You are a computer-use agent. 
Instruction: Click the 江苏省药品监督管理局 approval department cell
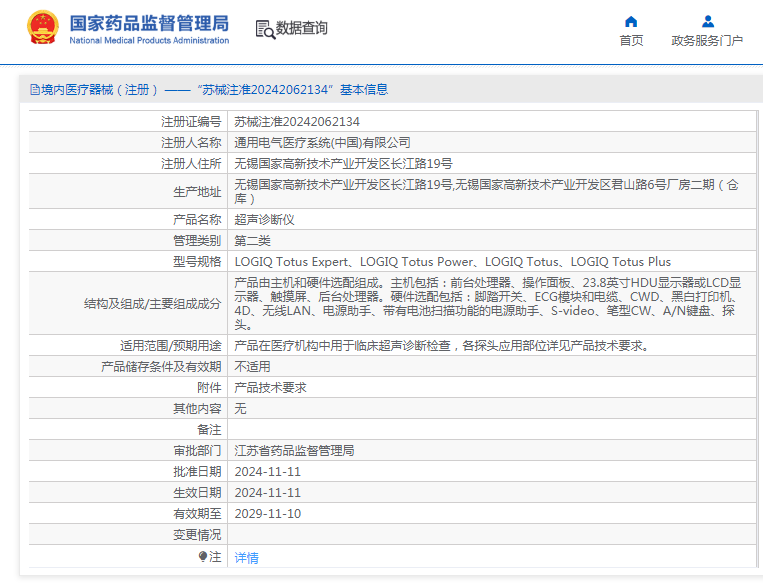pos(294,451)
